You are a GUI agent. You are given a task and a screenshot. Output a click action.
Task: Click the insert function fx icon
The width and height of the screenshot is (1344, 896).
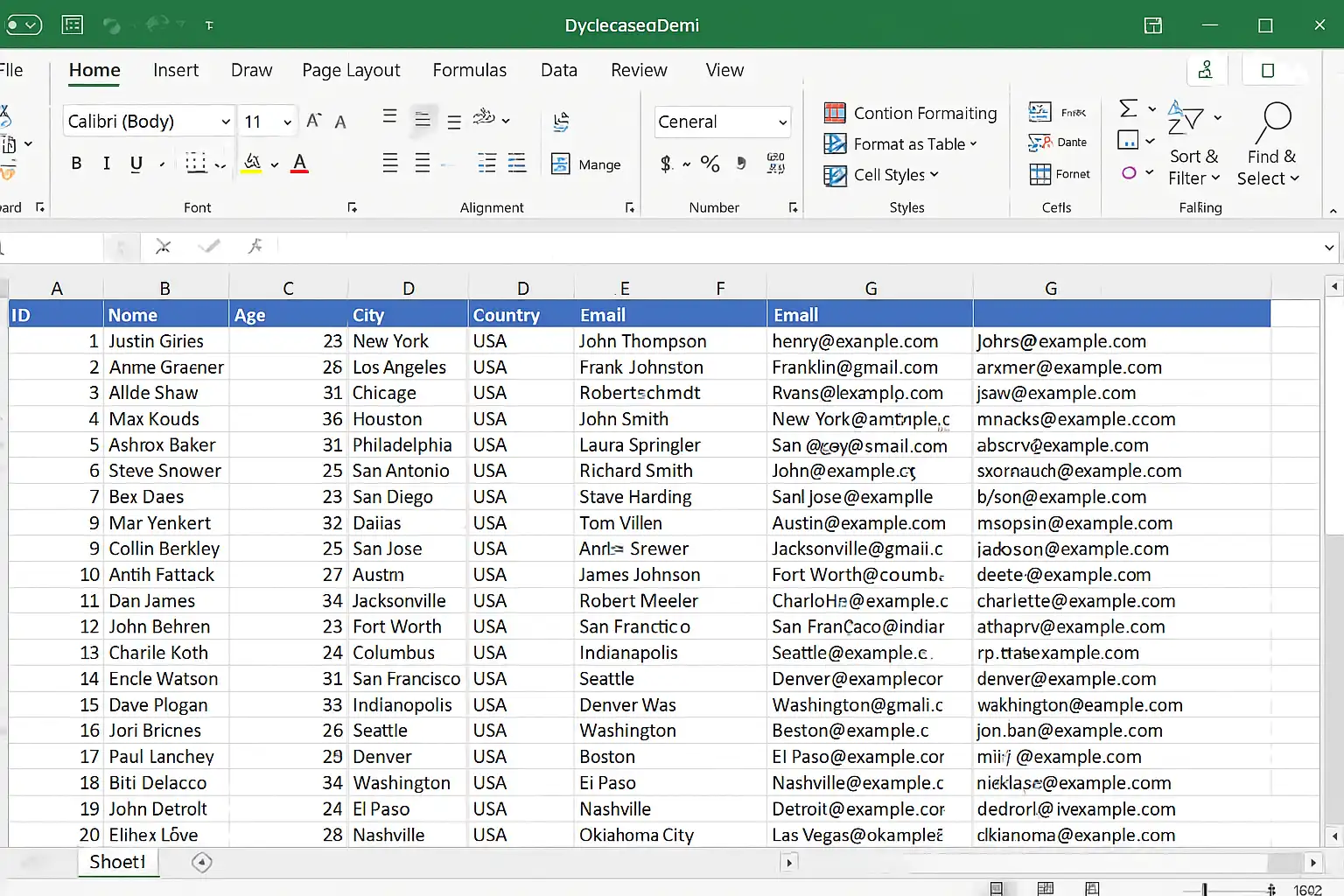(255, 247)
